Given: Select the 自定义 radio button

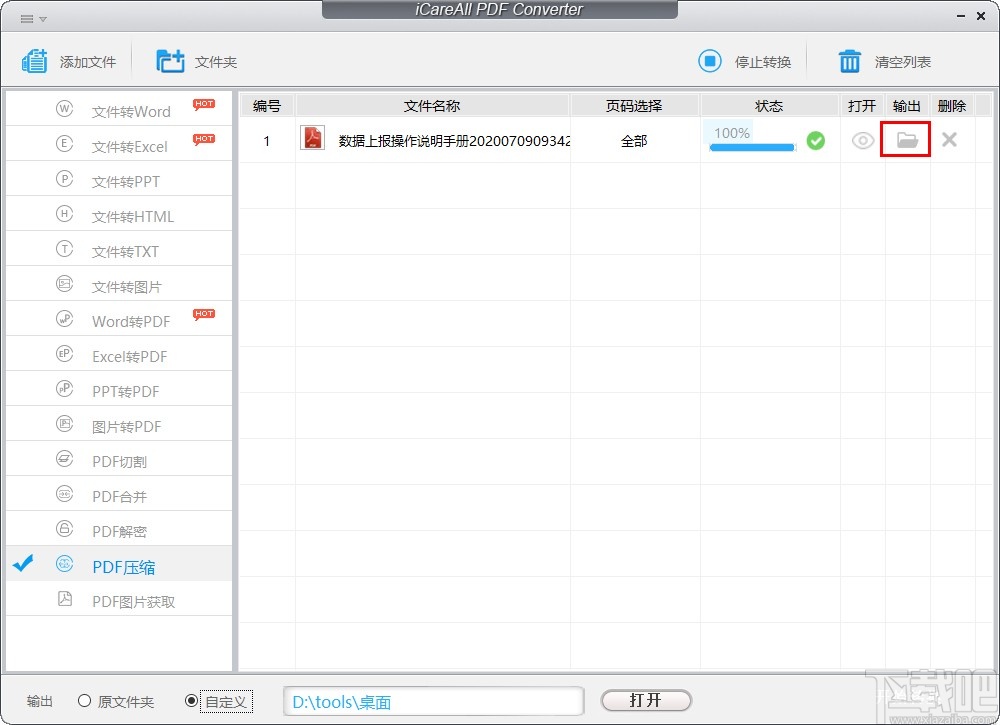Looking at the screenshot, I should (x=191, y=700).
